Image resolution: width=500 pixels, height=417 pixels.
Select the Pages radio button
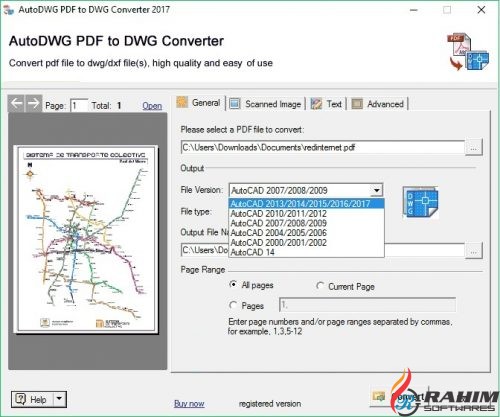[x=233, y=305]
